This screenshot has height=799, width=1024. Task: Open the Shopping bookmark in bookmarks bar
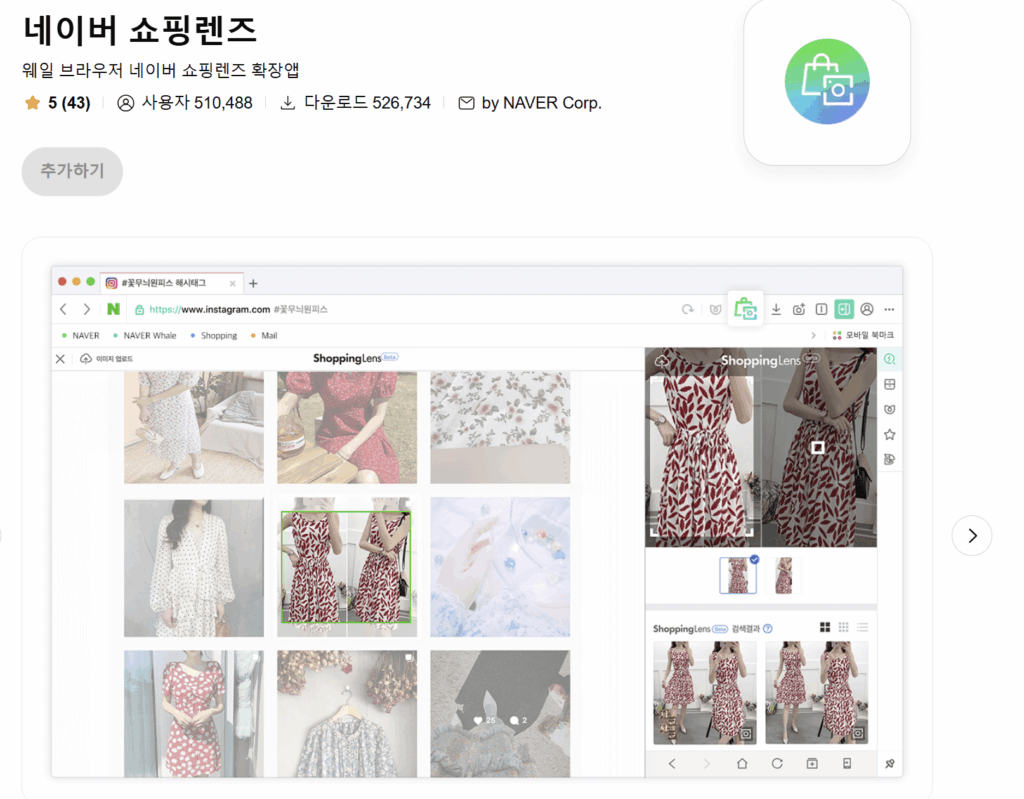point(218,335)
